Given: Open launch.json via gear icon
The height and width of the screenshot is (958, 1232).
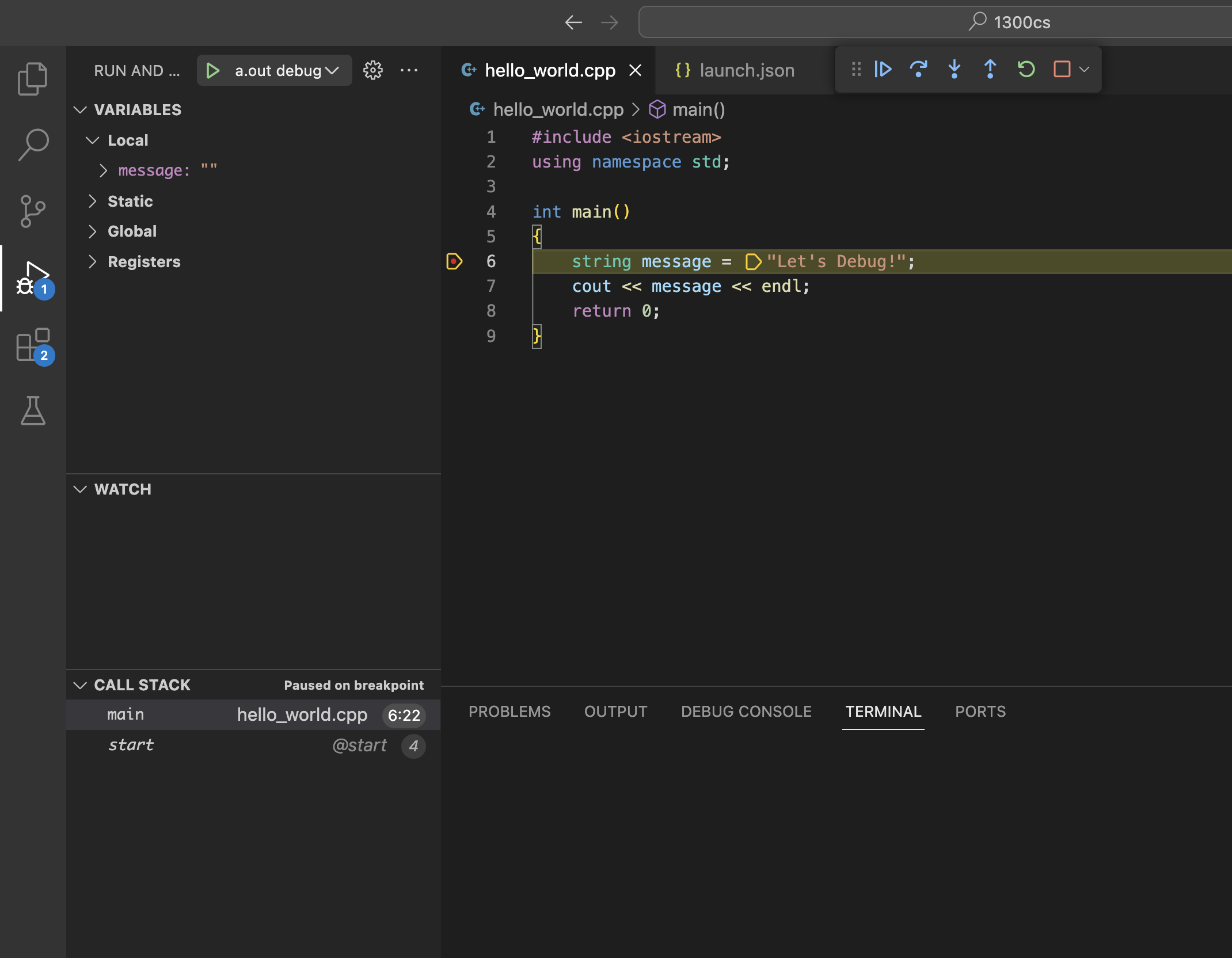Looking at the screenshot, I should pos(372,70).
